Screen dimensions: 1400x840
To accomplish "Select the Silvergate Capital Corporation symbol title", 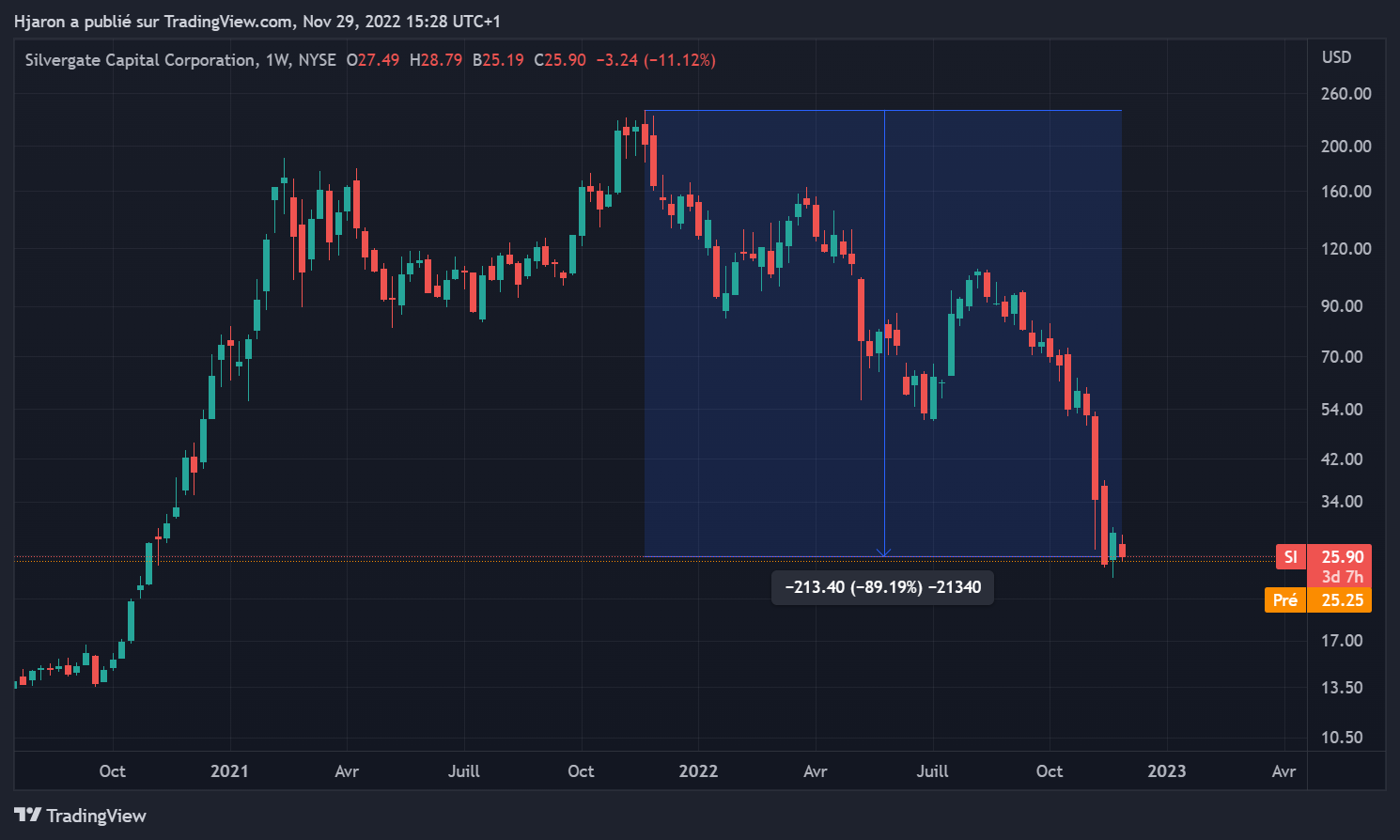I will [140, 60].
